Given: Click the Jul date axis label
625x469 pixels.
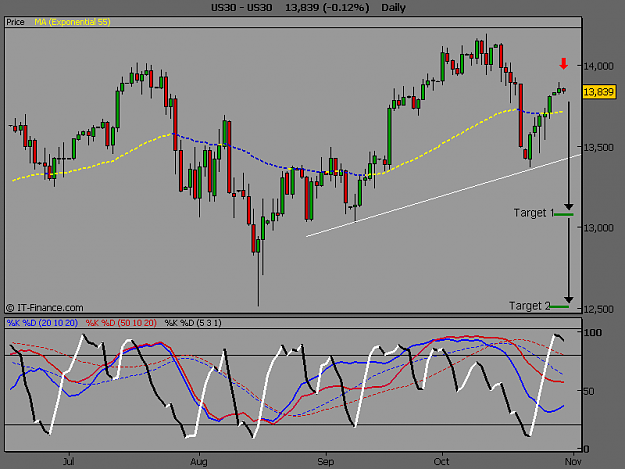Looking at the screenshot, I should 69,461.
